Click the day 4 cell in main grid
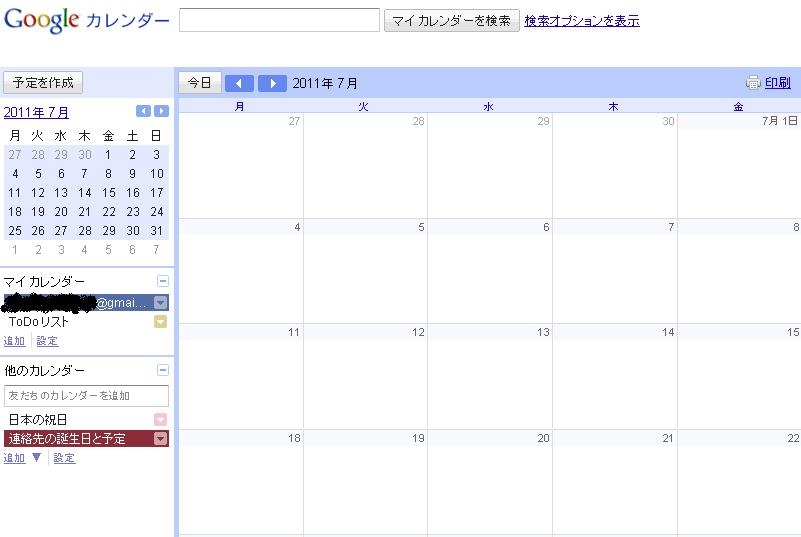 point(241,271)
